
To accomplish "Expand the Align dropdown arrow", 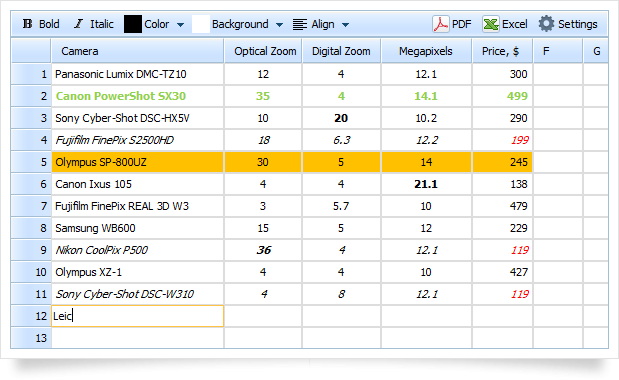I will pyautogui.click(x=345, y=25).
